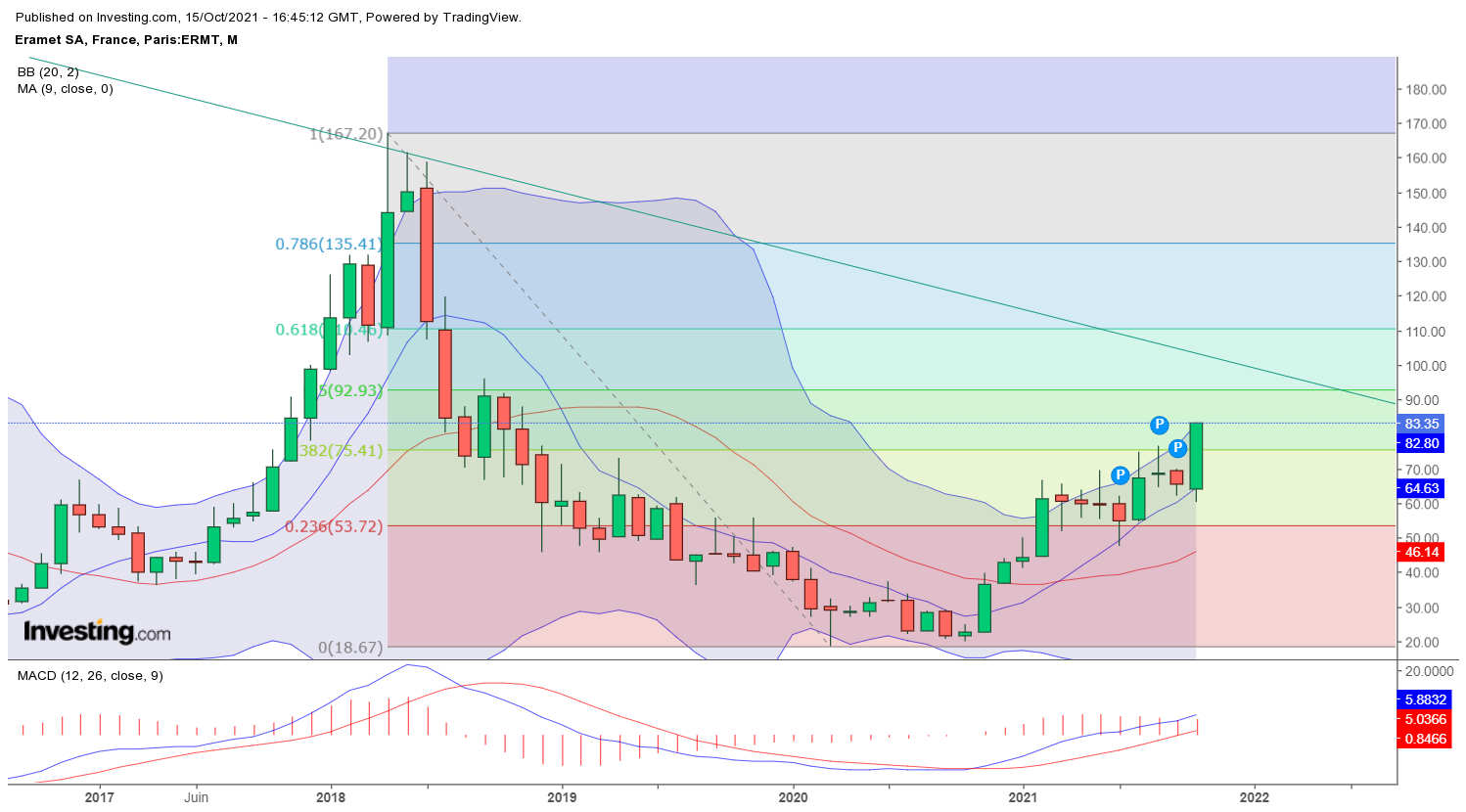1466x812 pixels.
Task: Click the 2019 label on time axis
Action: (562, 796)
